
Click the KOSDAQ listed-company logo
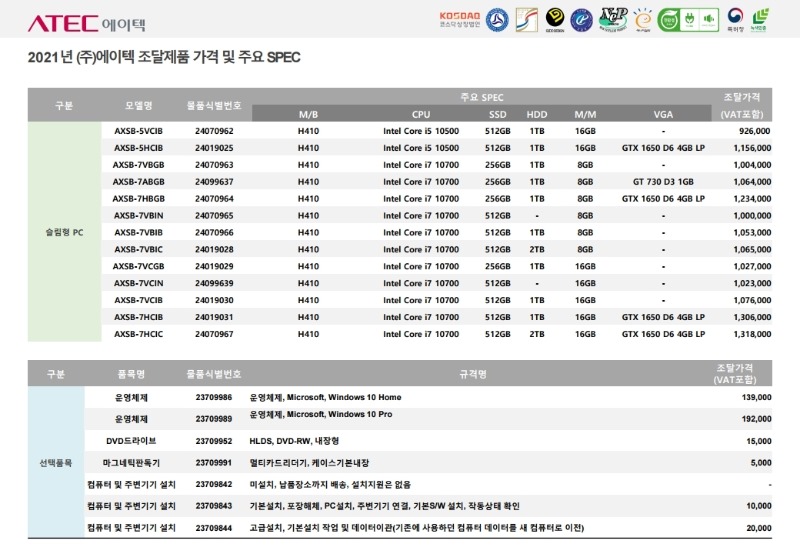coord(460,20)
